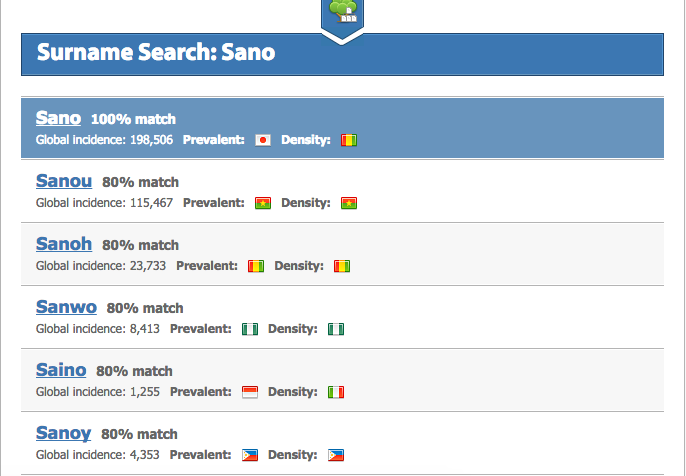686x476 pixels.
Task: Click Saino Density Italy flag
Action: coord(336,392)
